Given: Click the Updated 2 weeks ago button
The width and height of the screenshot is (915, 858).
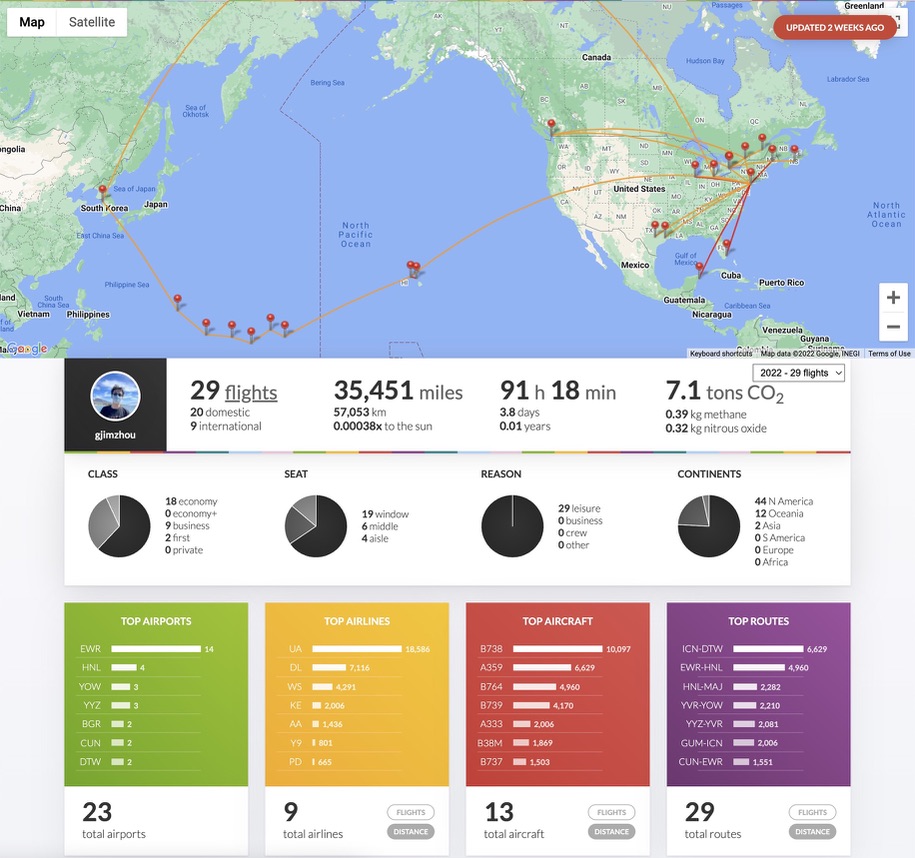Looking at the screenshot, I should (835, 27).
